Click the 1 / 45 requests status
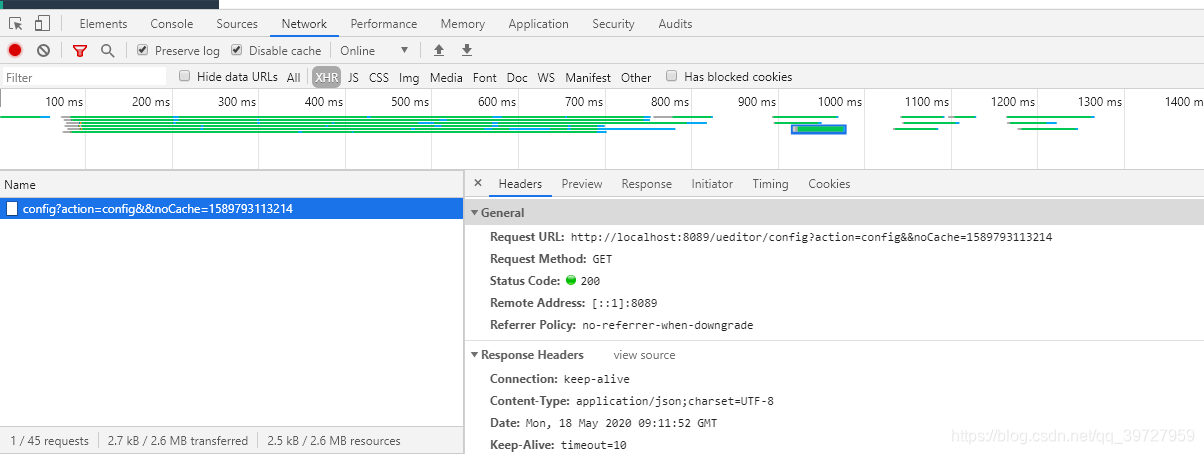 coord(49,440)
